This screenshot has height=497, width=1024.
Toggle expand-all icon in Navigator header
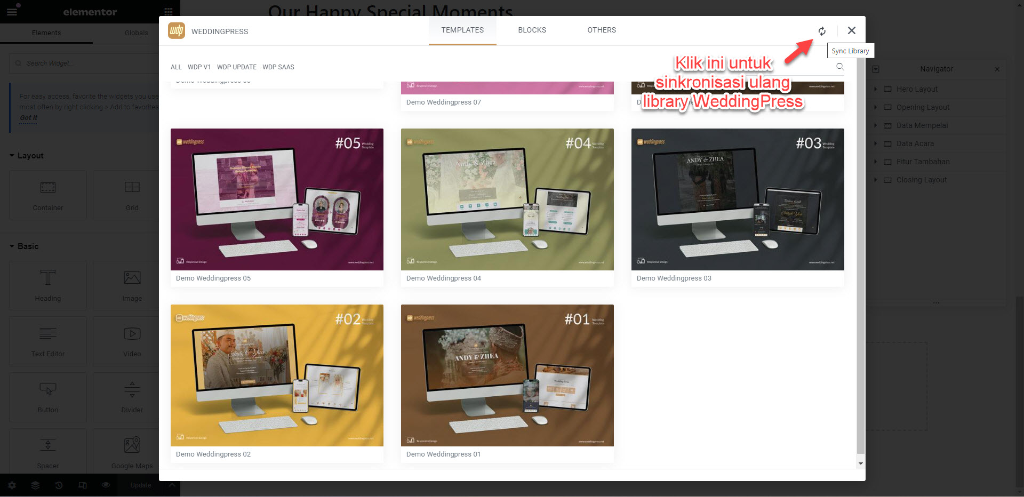(876, 69)
